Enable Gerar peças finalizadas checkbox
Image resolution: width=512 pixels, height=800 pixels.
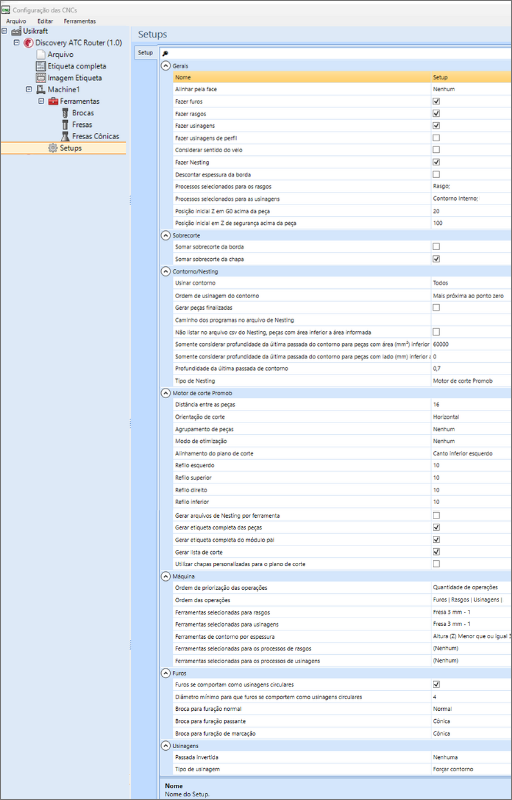(x=436, y=308)
